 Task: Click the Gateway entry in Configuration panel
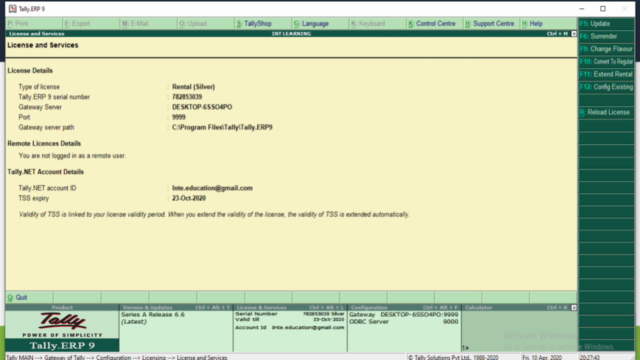coord(404,315)
